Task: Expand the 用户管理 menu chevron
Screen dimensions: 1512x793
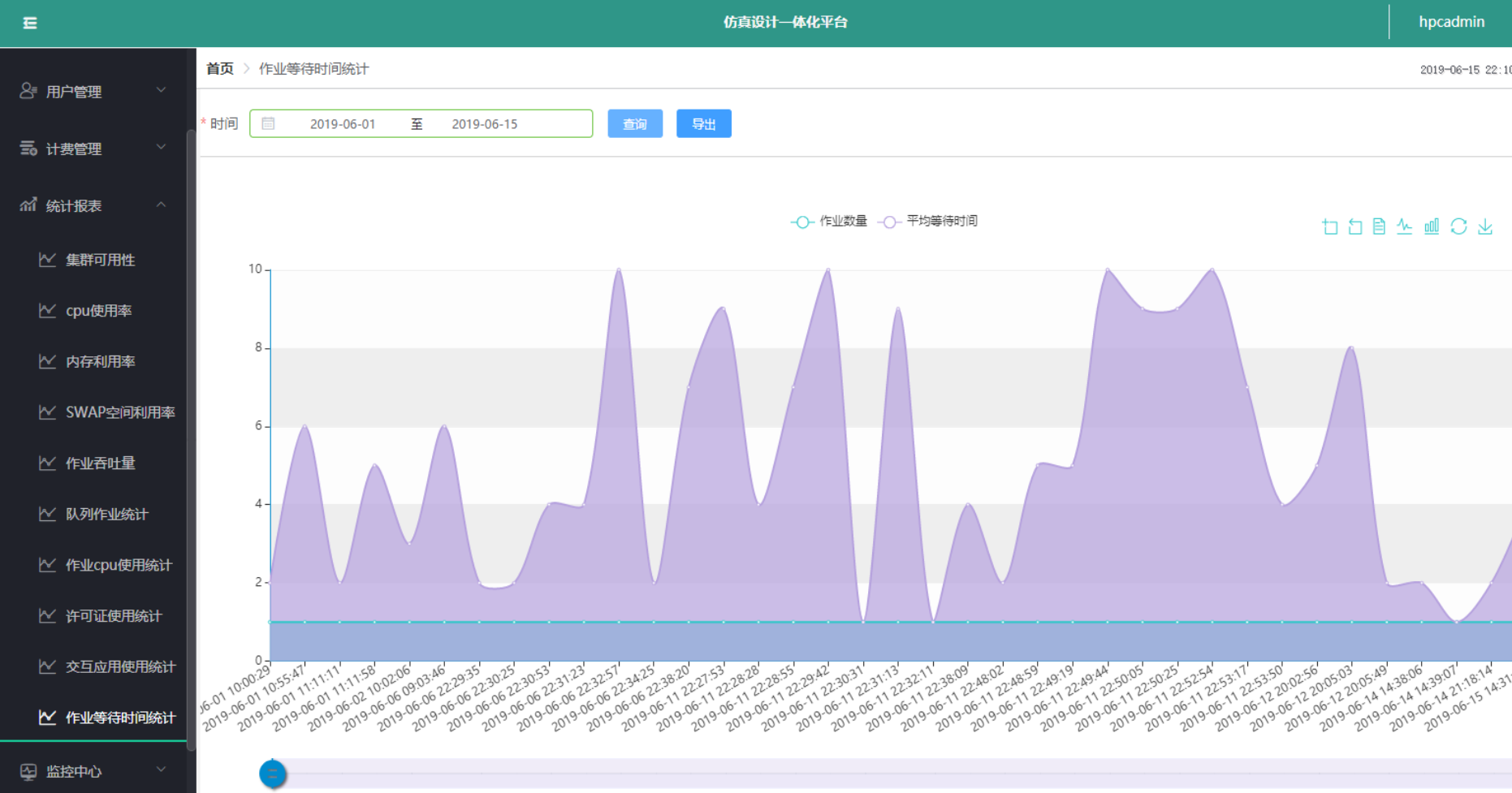Action: [161, 90]
